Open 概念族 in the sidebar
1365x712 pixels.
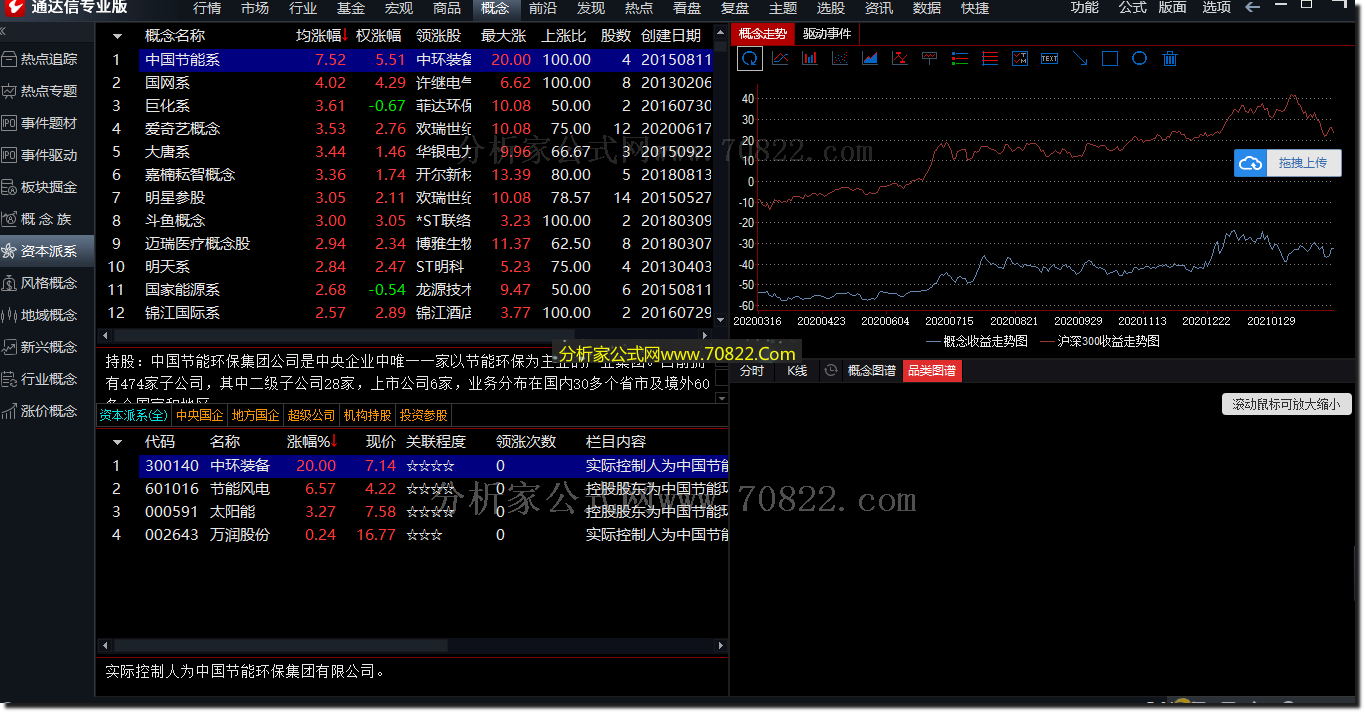coord(48,219)
